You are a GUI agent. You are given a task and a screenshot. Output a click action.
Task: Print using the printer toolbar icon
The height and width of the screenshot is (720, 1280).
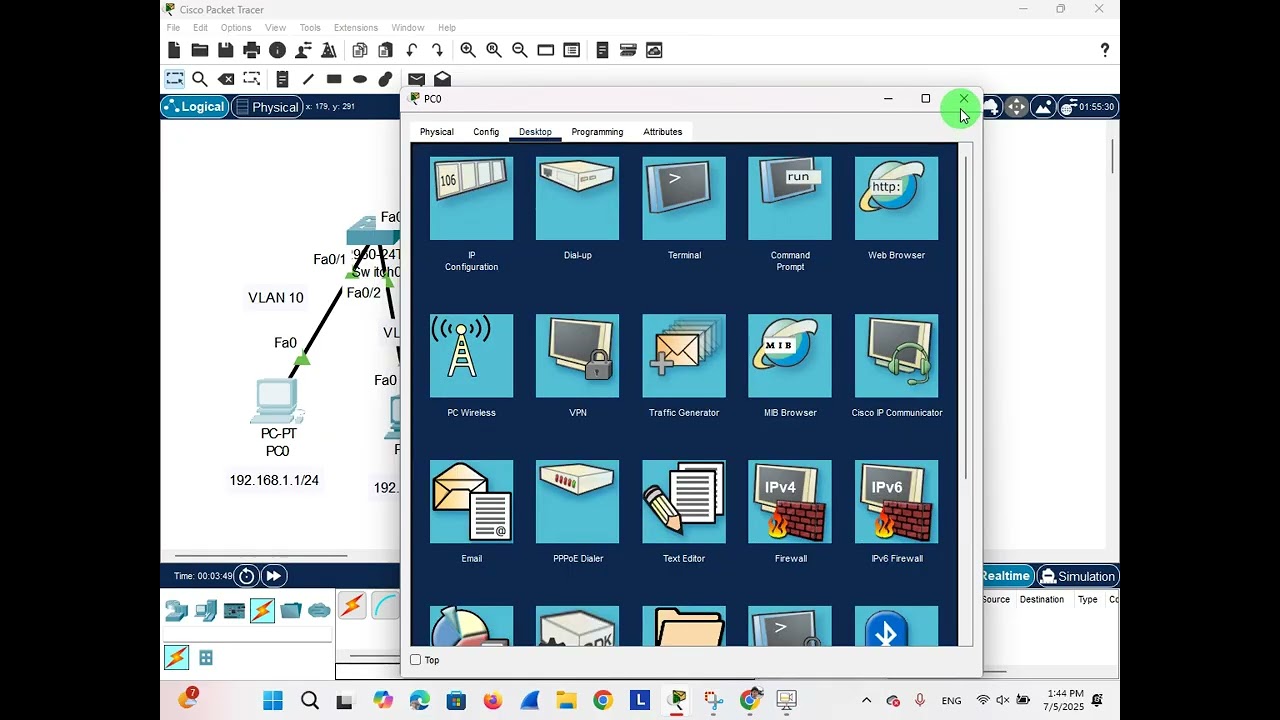coord(251,50)
